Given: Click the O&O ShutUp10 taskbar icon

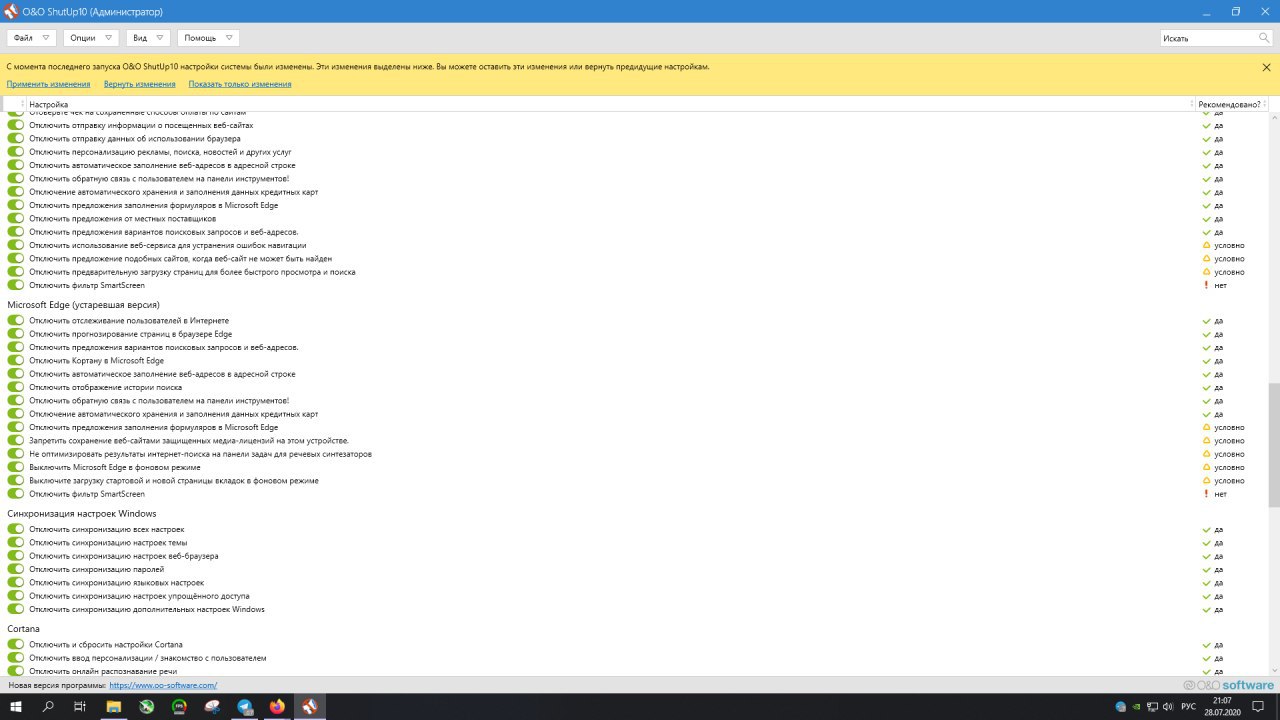Looking at the screenshot, I should click(x=310, y=707).
